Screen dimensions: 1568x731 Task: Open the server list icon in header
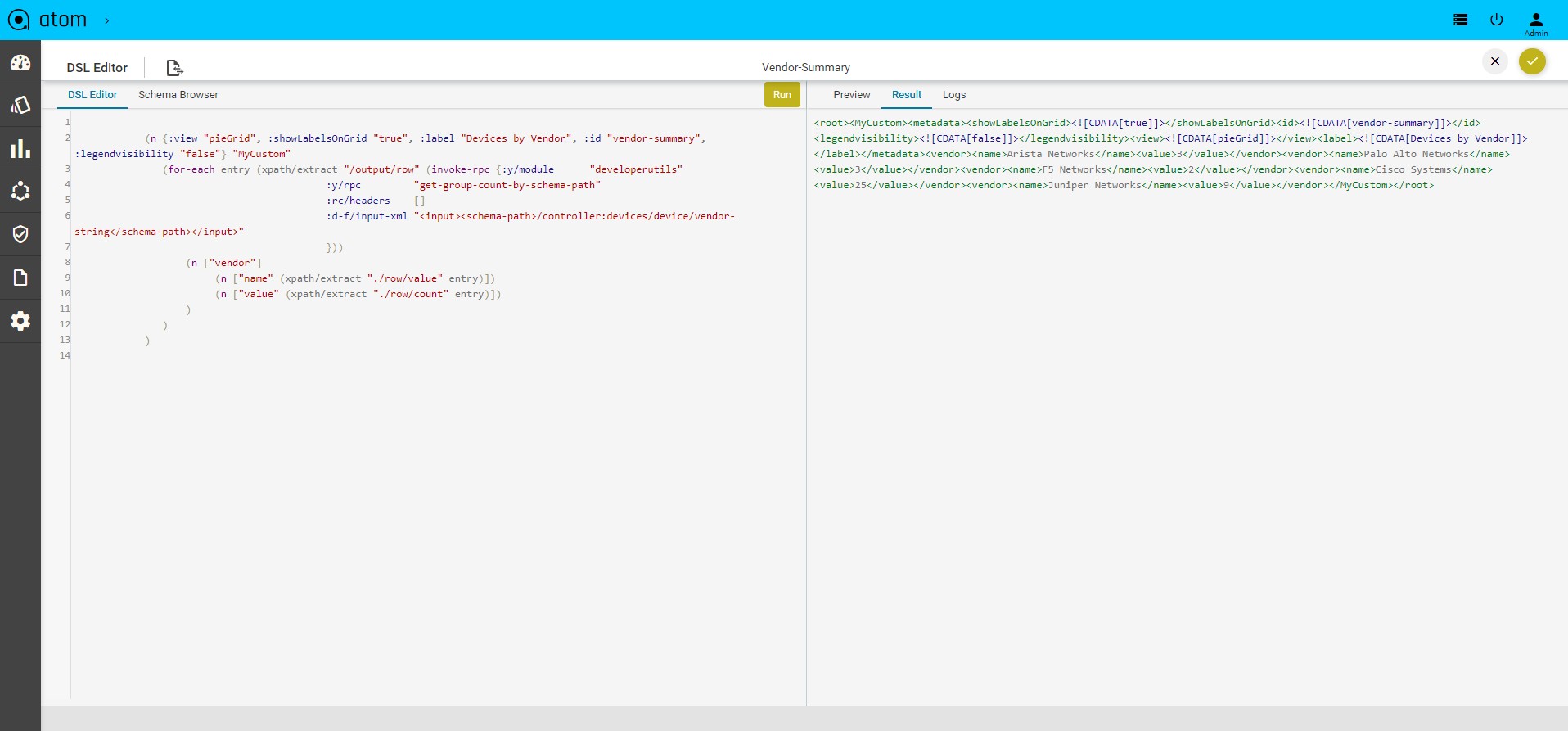(x=1460, y=20)
